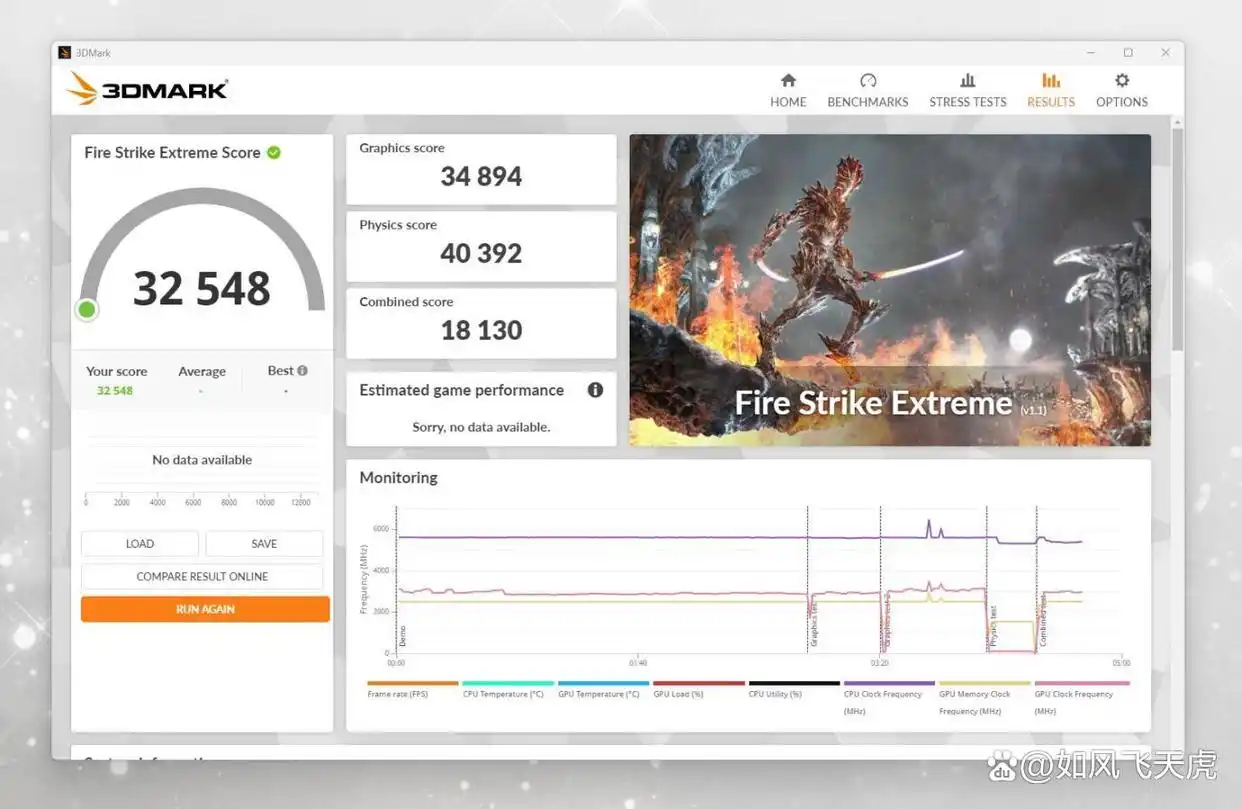Click the CPU Clock Frequency purple swatch
1242x809 pixels.
[x=889, y=684]
